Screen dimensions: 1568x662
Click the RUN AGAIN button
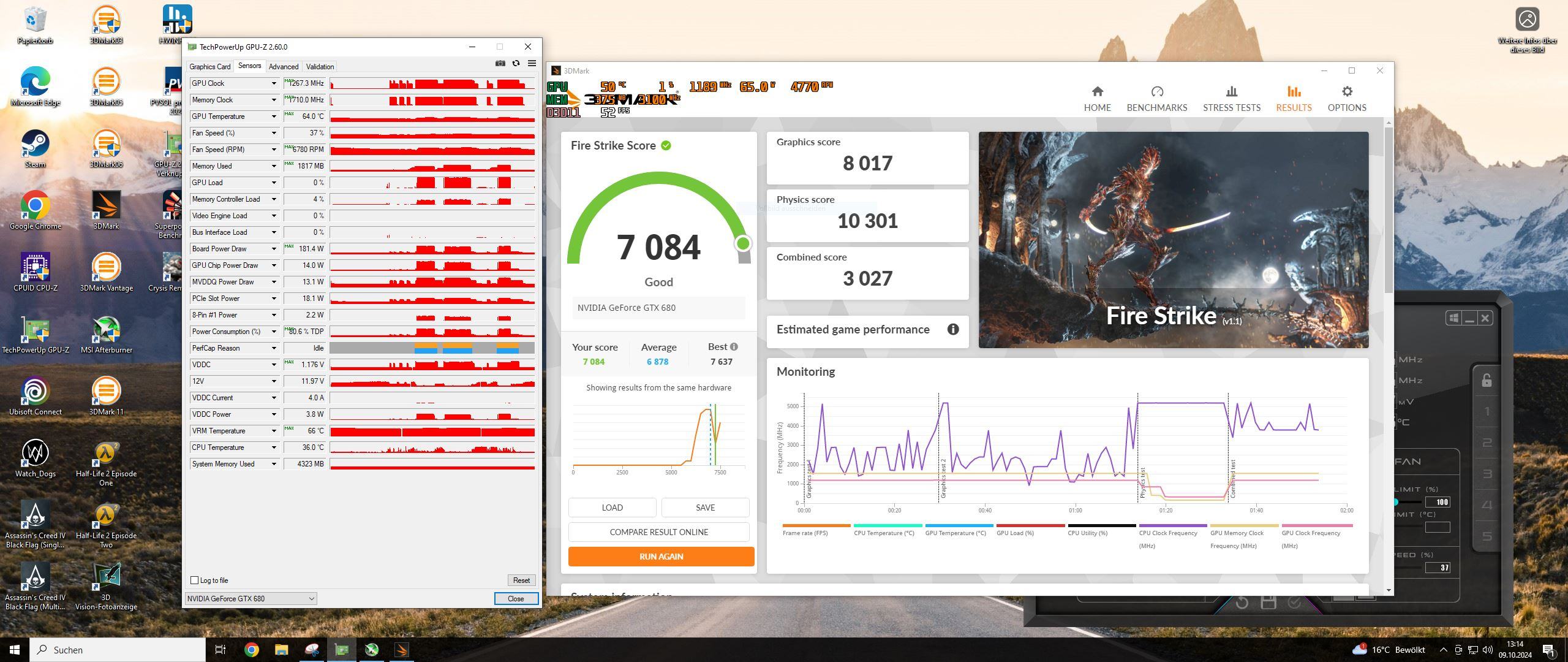point(661,557)
